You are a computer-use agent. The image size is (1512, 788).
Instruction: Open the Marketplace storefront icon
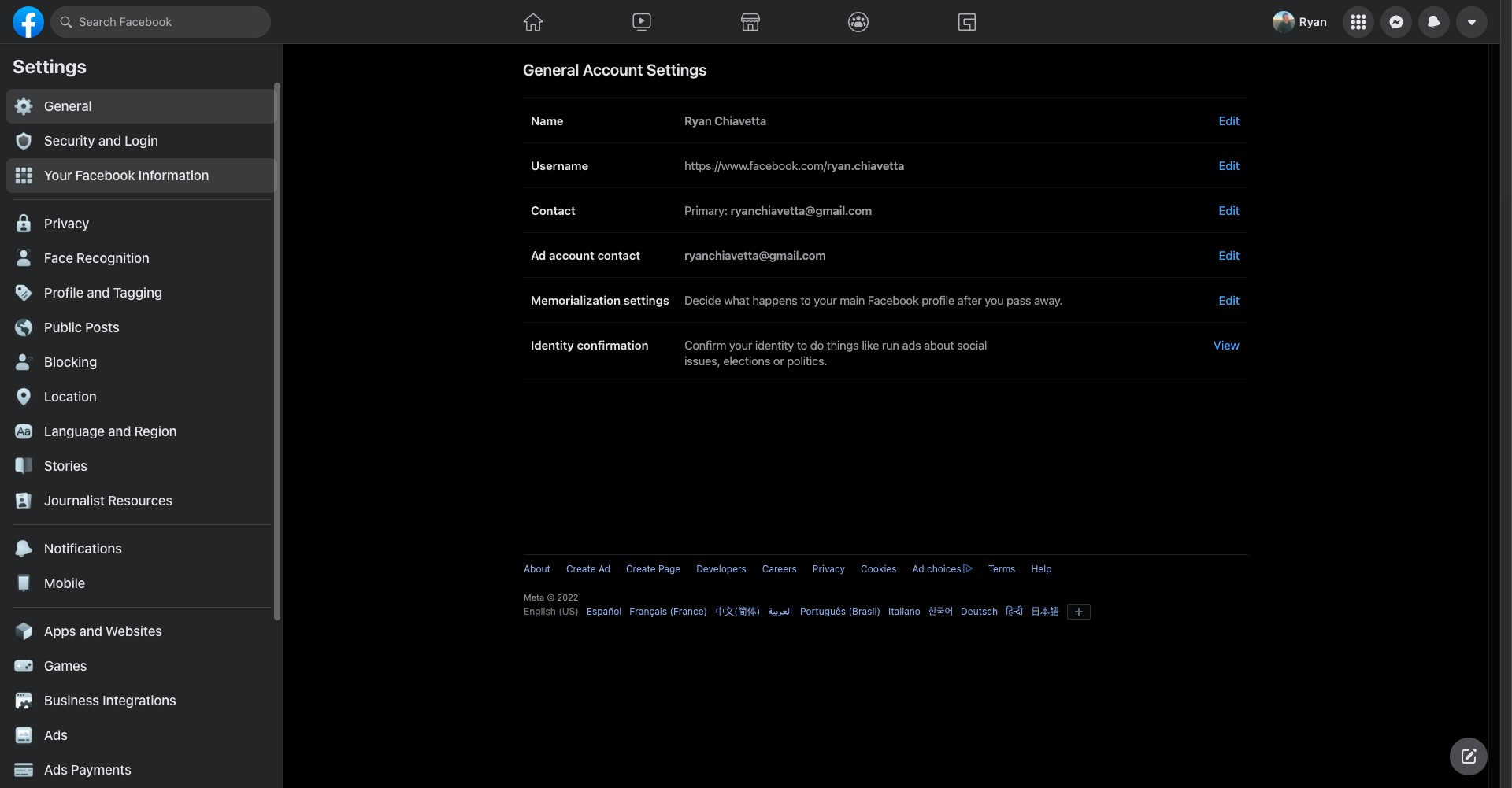tap(750, 22)
